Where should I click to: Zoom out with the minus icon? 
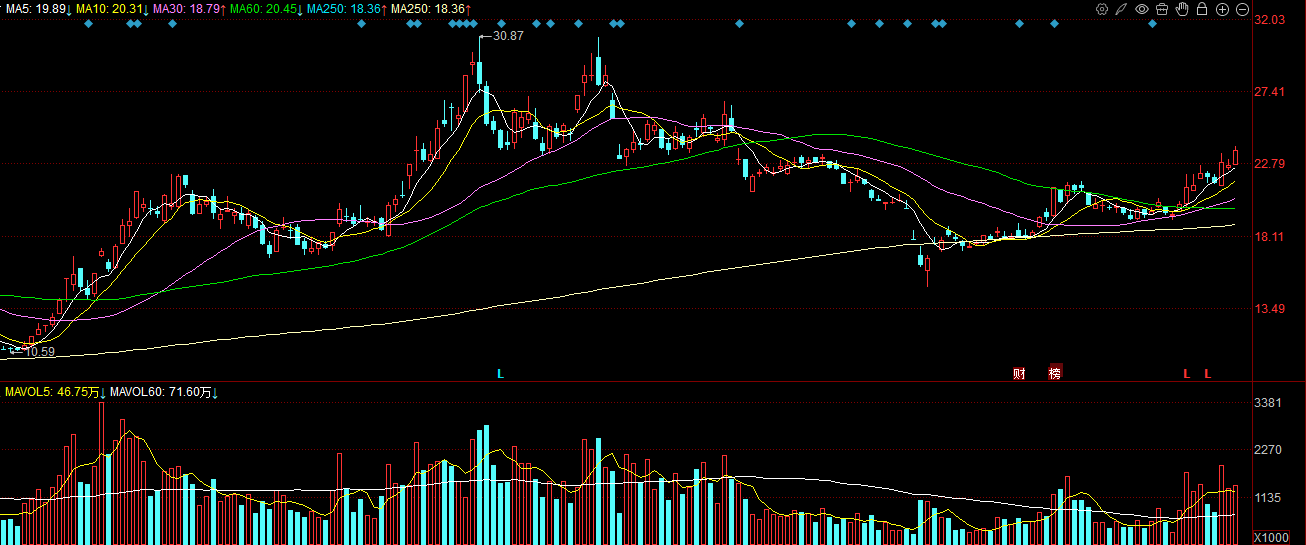click(x=1242, y=9)
